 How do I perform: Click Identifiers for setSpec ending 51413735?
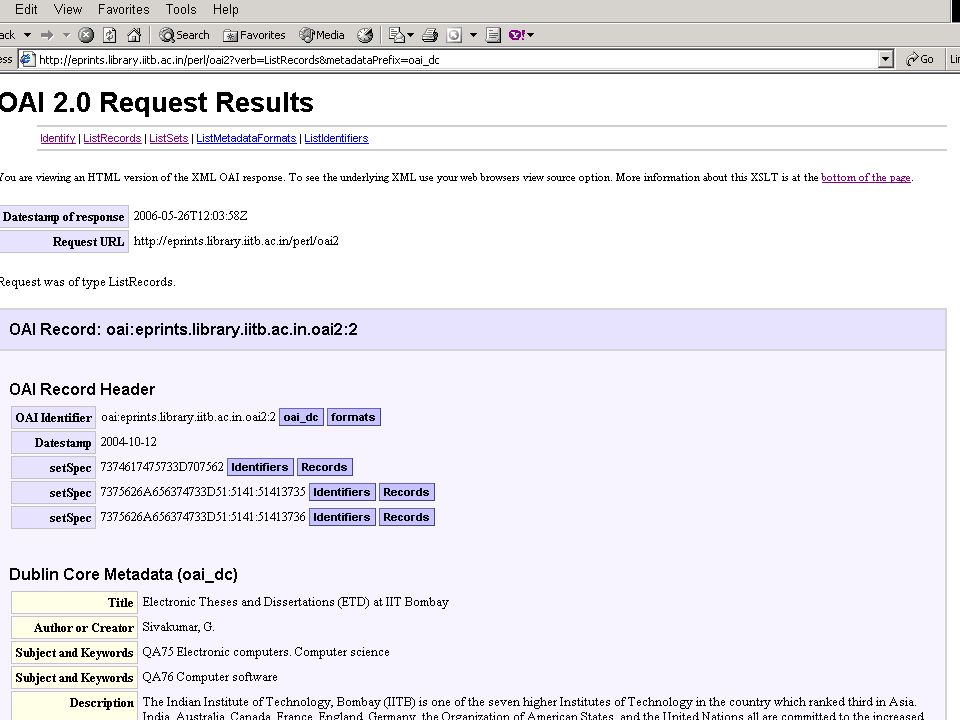(x=342, y=492)
